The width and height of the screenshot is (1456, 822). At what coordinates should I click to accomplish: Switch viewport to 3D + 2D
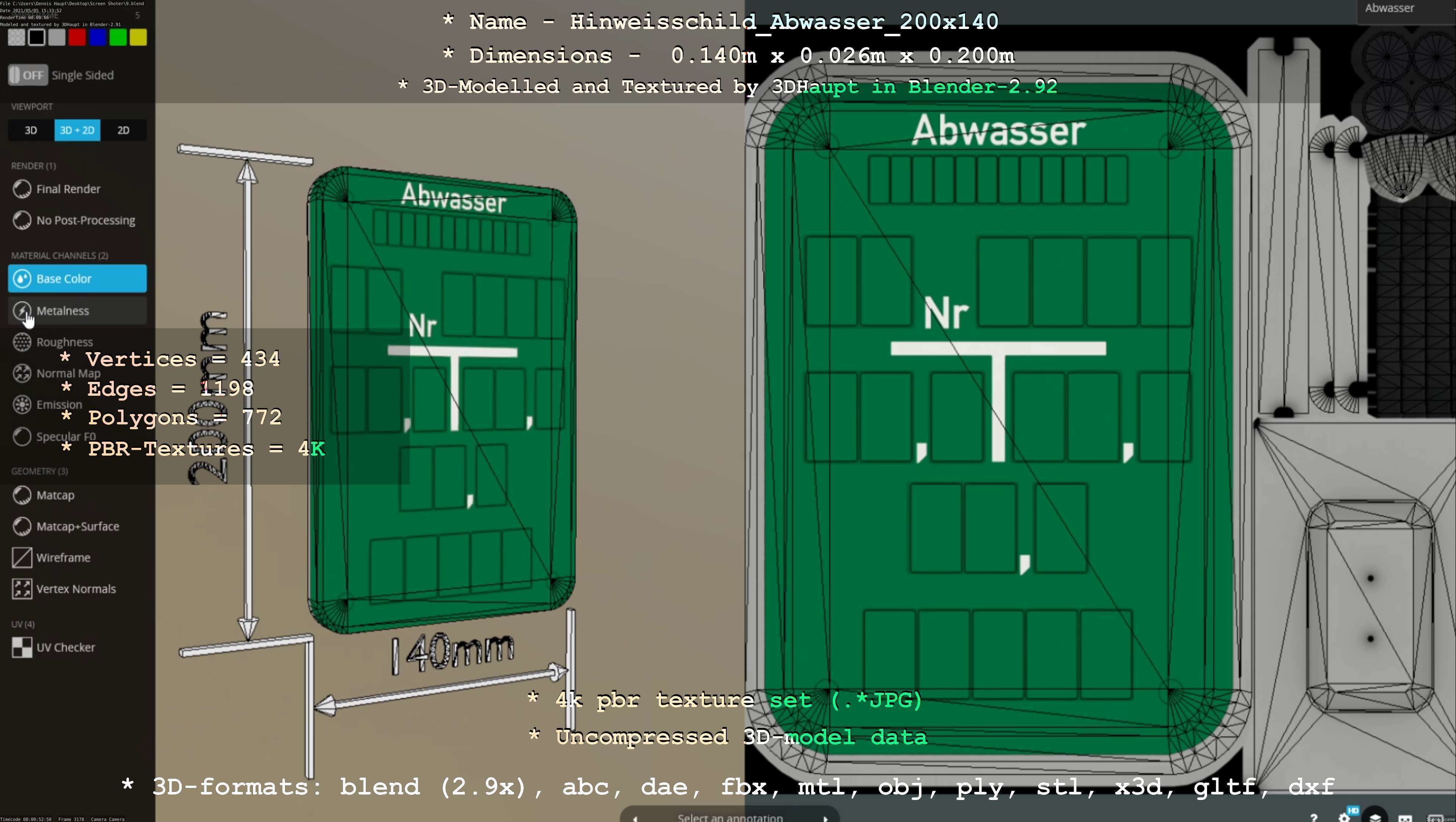coord(77,130)
